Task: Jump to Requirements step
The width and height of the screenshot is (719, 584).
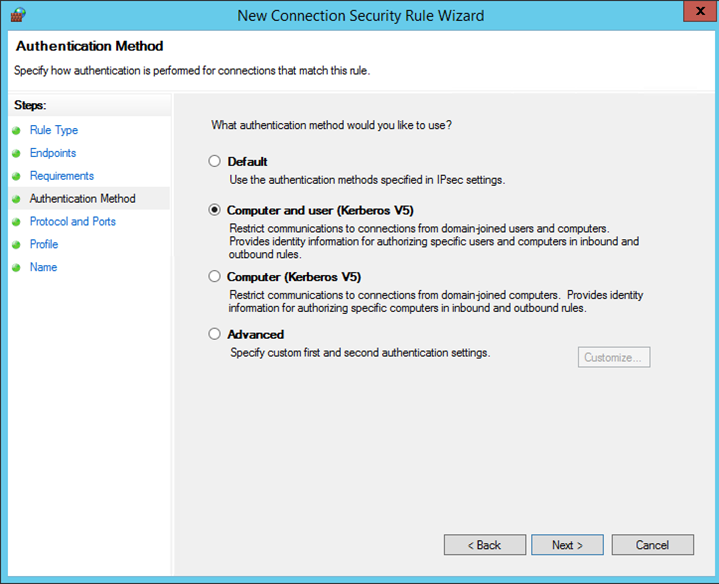Action: click(62, 176)
